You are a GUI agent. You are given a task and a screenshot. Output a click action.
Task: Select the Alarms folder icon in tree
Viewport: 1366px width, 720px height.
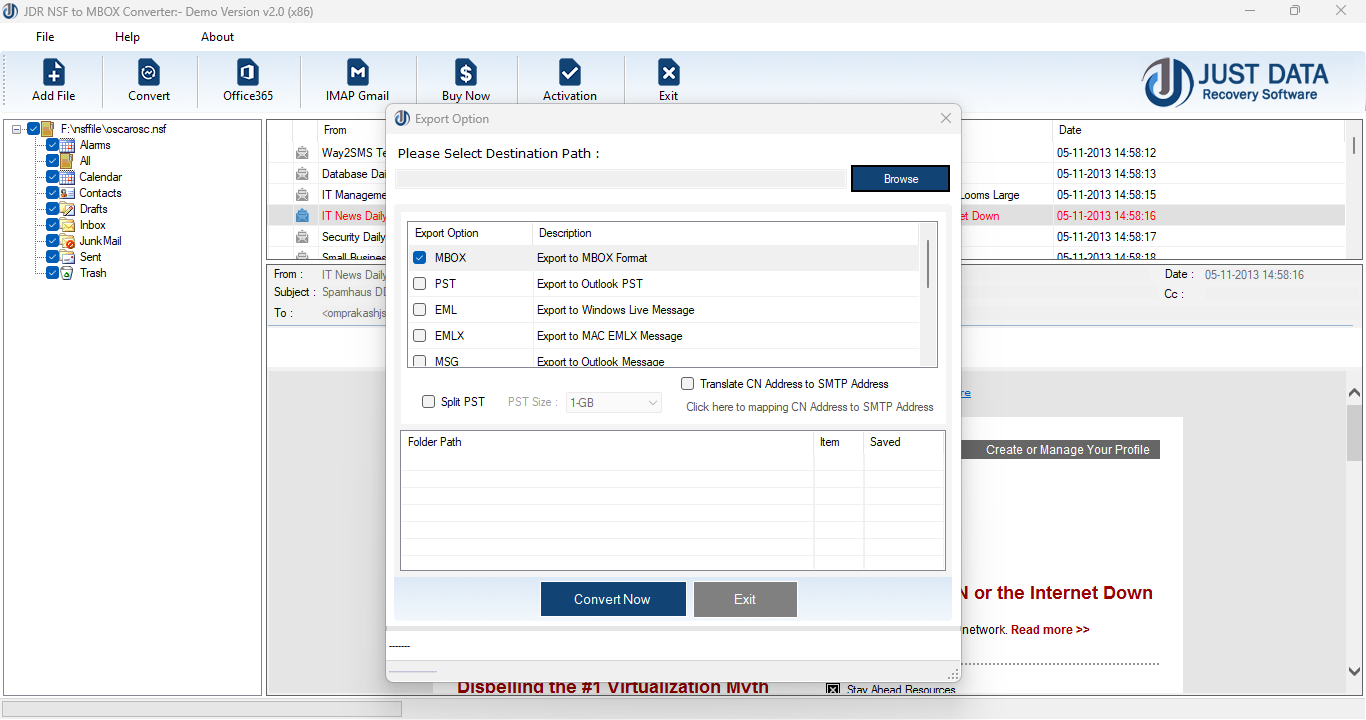point(68,145)
